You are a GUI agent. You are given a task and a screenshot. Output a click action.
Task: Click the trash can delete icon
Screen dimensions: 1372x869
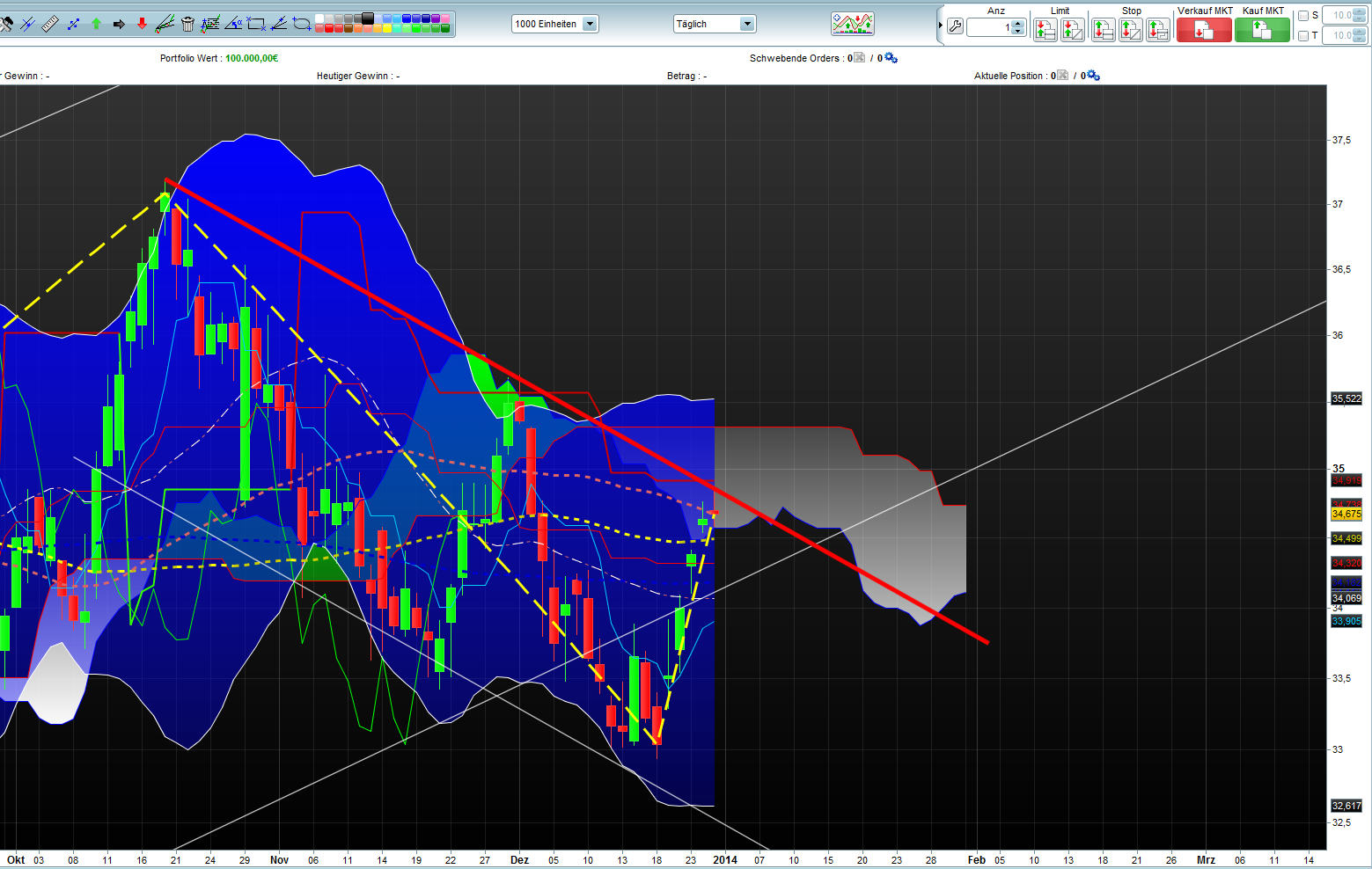point(187,24)
